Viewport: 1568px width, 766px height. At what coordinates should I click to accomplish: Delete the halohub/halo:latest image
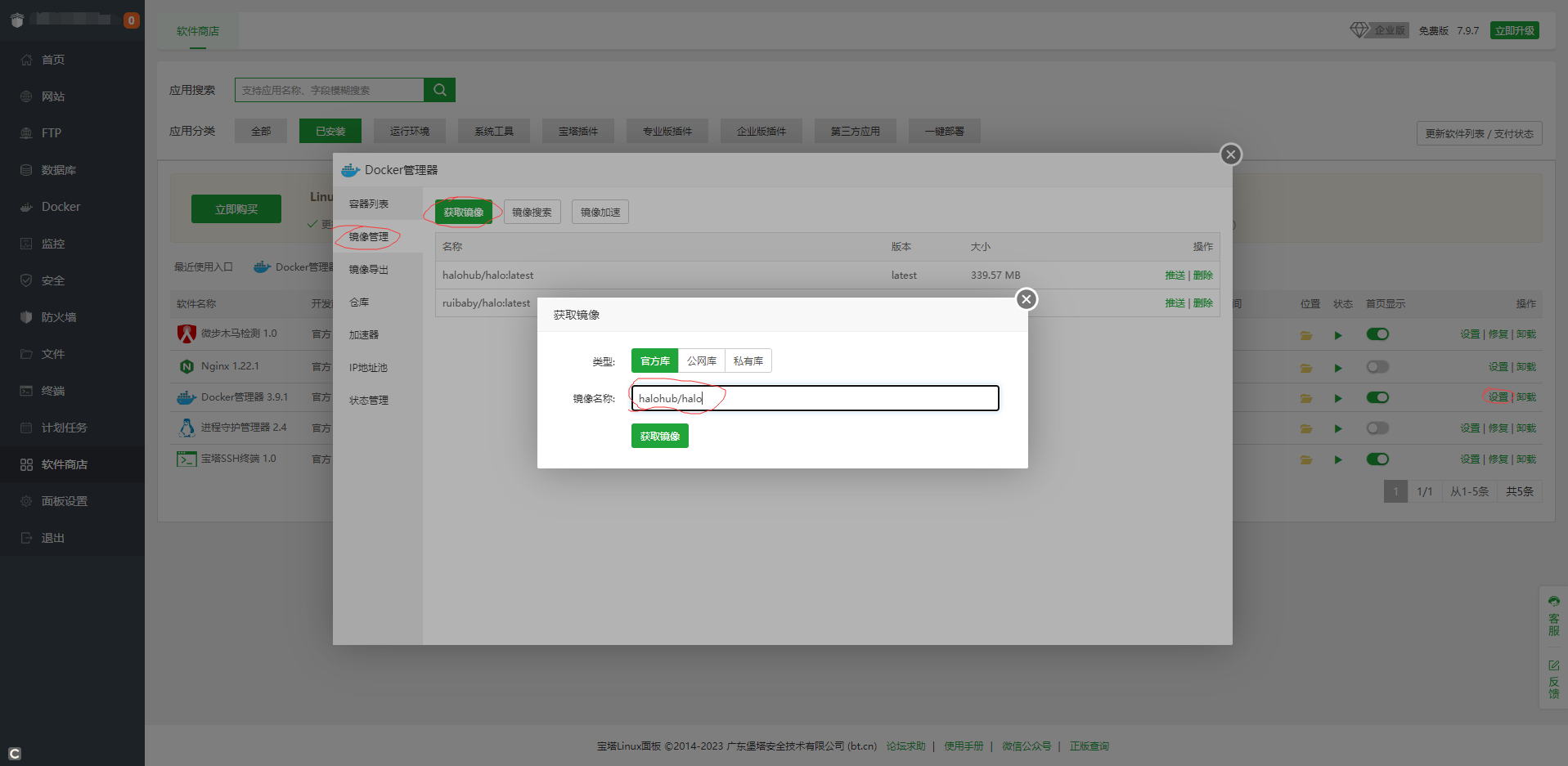click(1203, 275)
